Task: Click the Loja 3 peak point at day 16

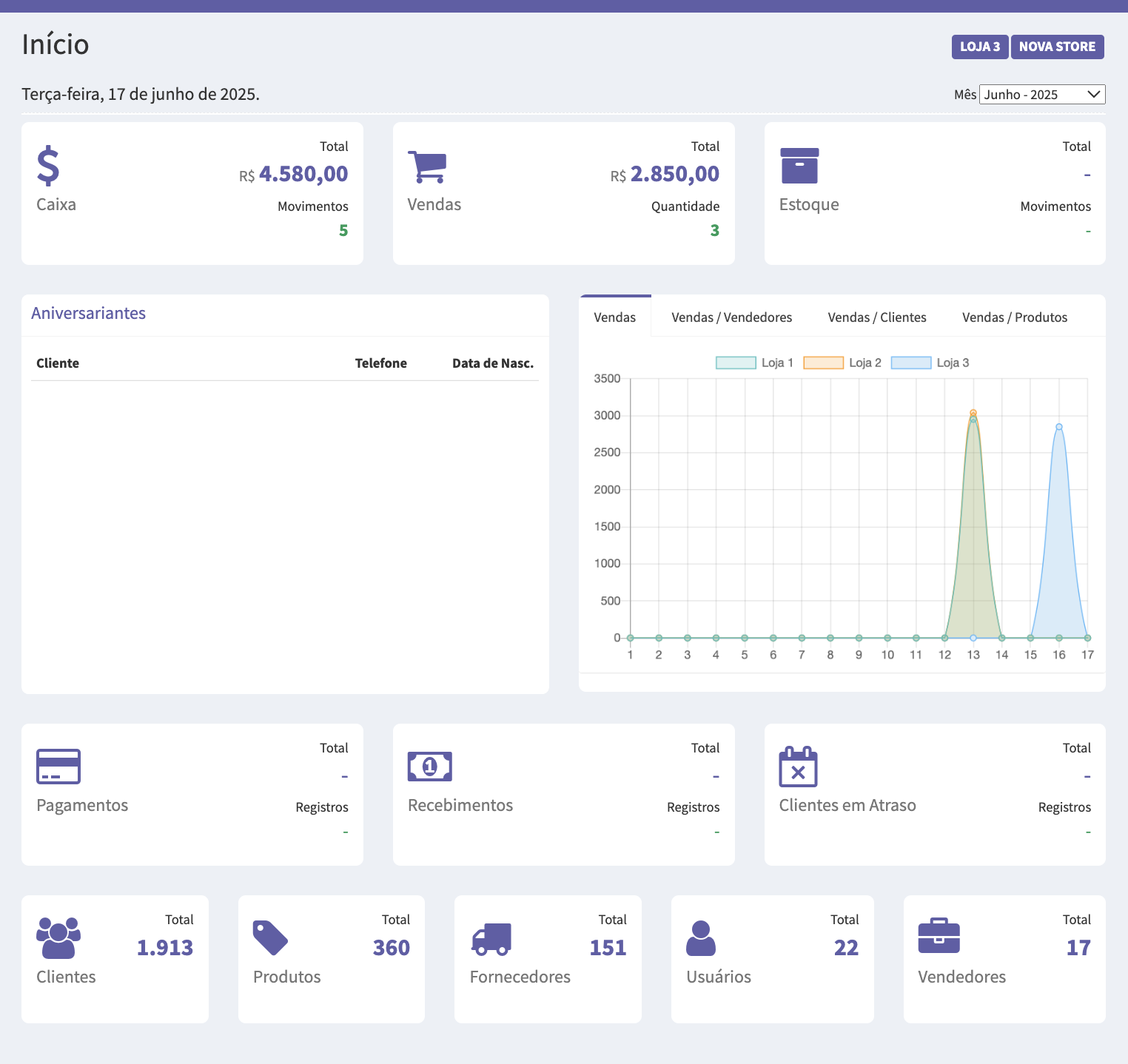Action: pyautogui.click(x=1059, y=427)
